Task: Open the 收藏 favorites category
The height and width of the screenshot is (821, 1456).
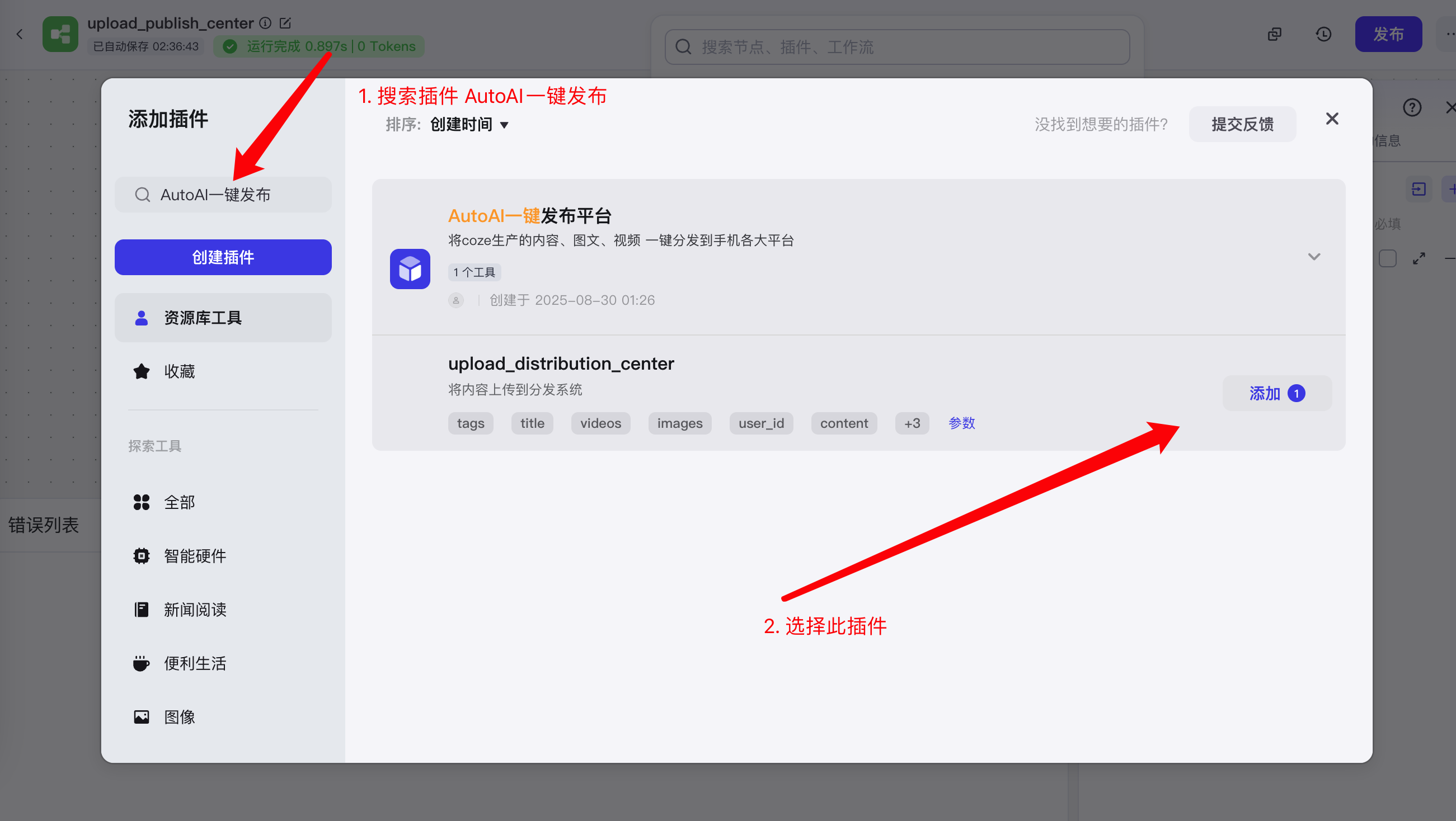Action: pyautogui.click(x=179, y=372)
